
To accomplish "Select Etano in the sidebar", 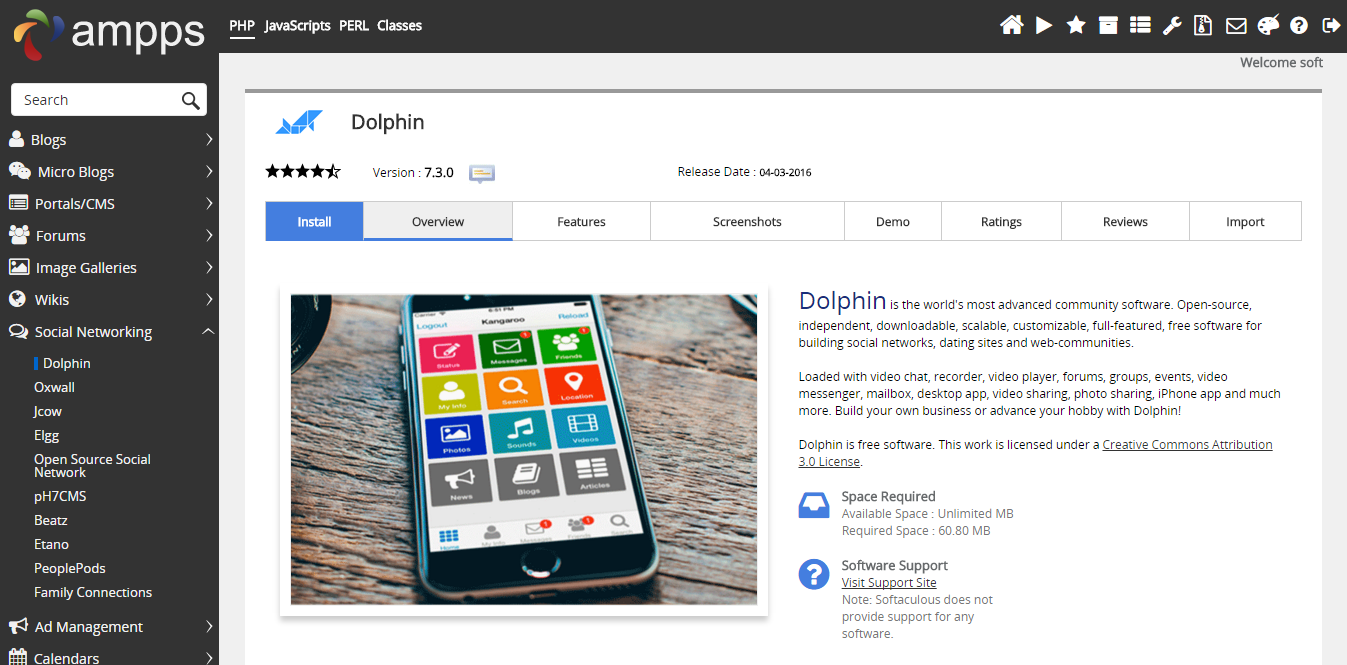I will coord(51,544).
